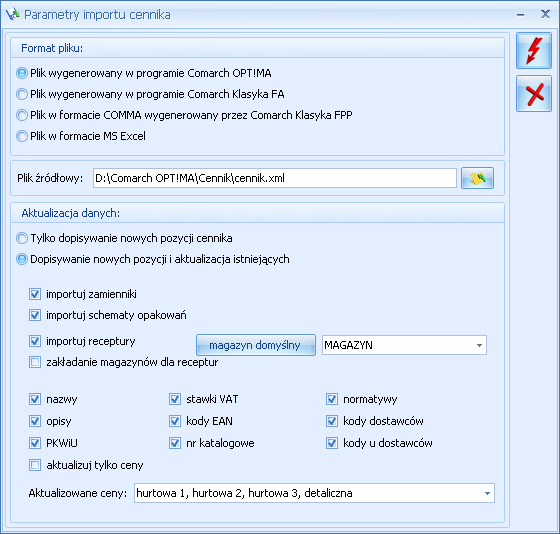The width and height of the screenshot is (560, 534).
Task: Click the Plik źródłowy path field
Action: [x=275, y=178]
